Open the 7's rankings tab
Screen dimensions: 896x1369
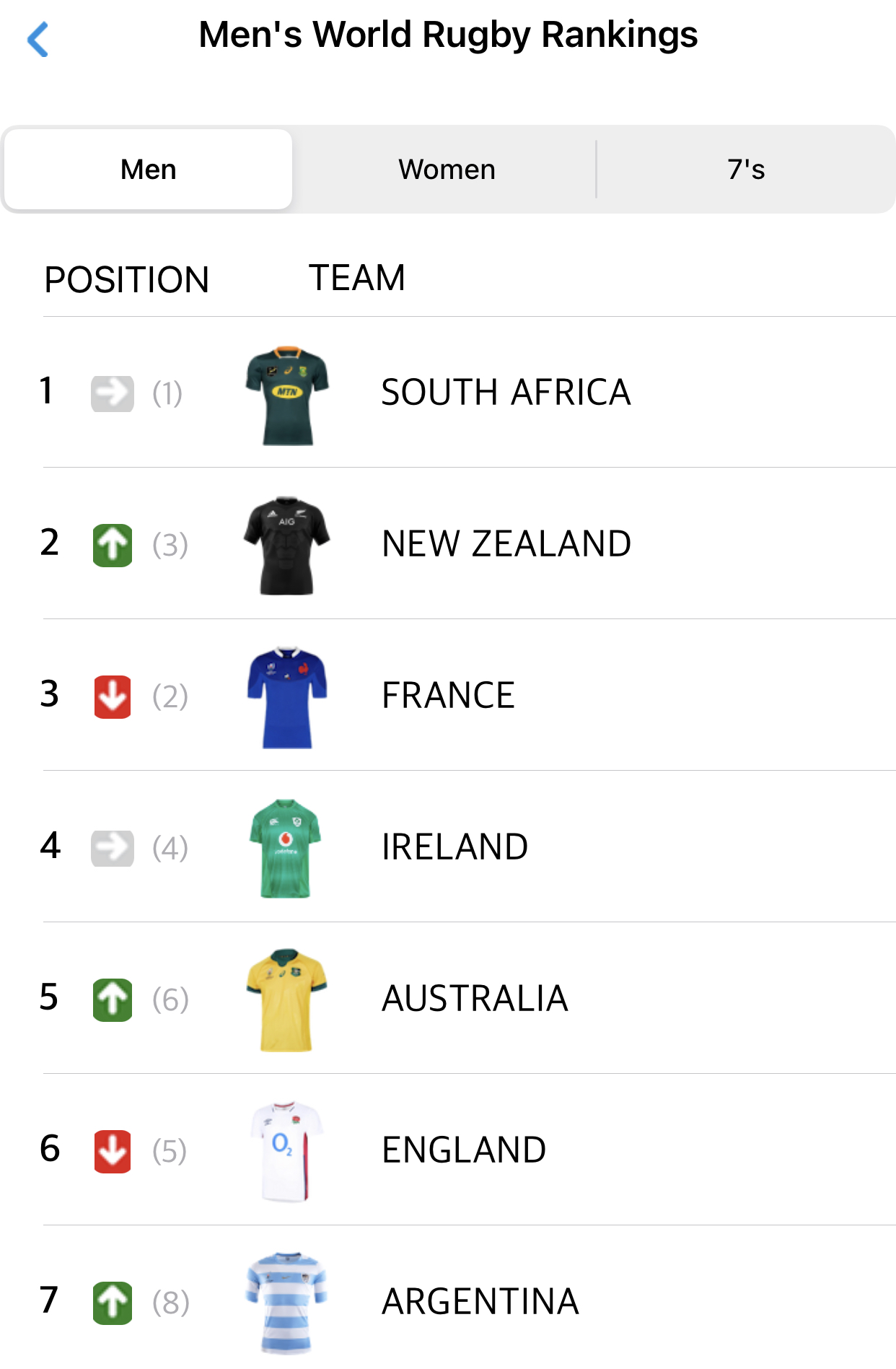(746, 170)
